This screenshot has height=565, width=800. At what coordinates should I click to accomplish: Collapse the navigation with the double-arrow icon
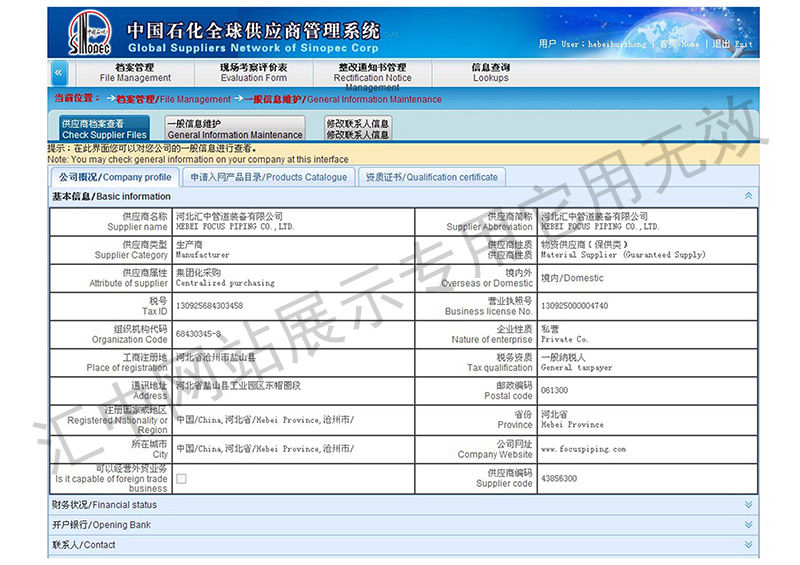click(x=59, y=72)
